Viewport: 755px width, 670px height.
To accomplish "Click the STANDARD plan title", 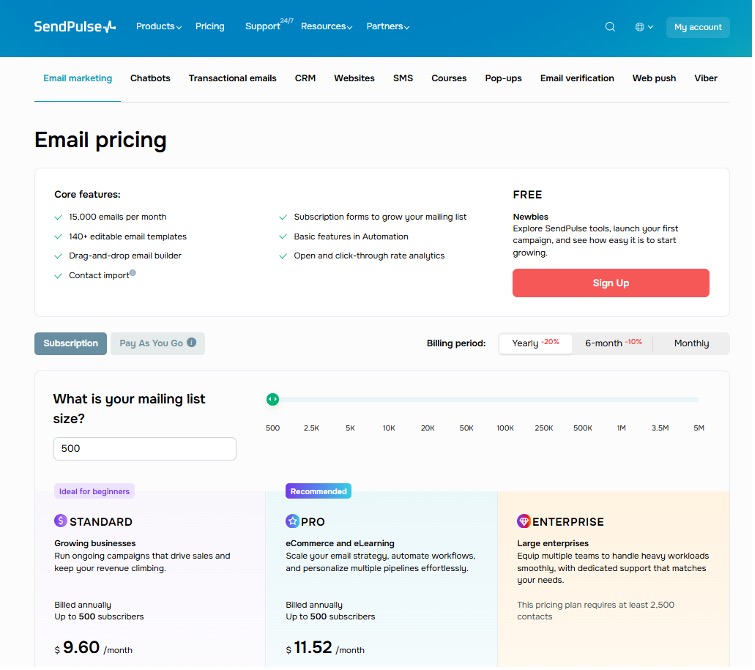I will 102,523.
